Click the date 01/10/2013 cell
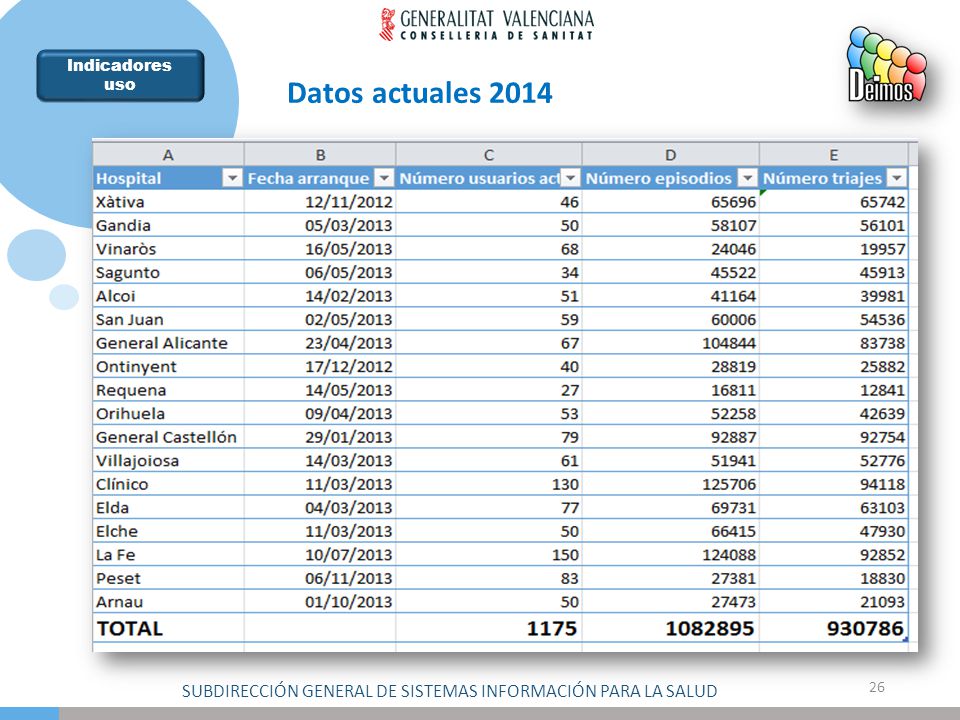The height and width of the screenshot is (720, 960). [x=320, y=601]
